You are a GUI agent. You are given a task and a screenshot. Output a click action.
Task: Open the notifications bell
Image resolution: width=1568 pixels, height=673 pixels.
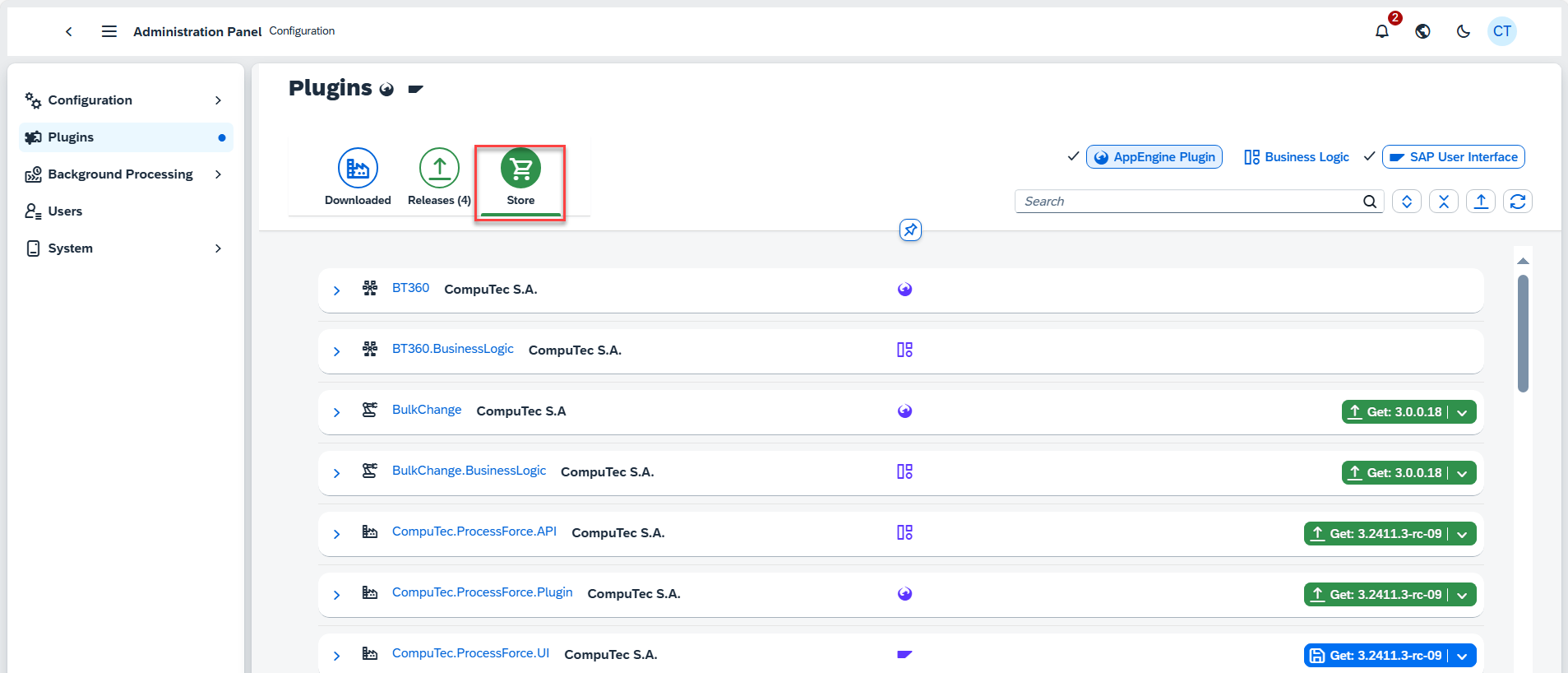click(1382, 31)
